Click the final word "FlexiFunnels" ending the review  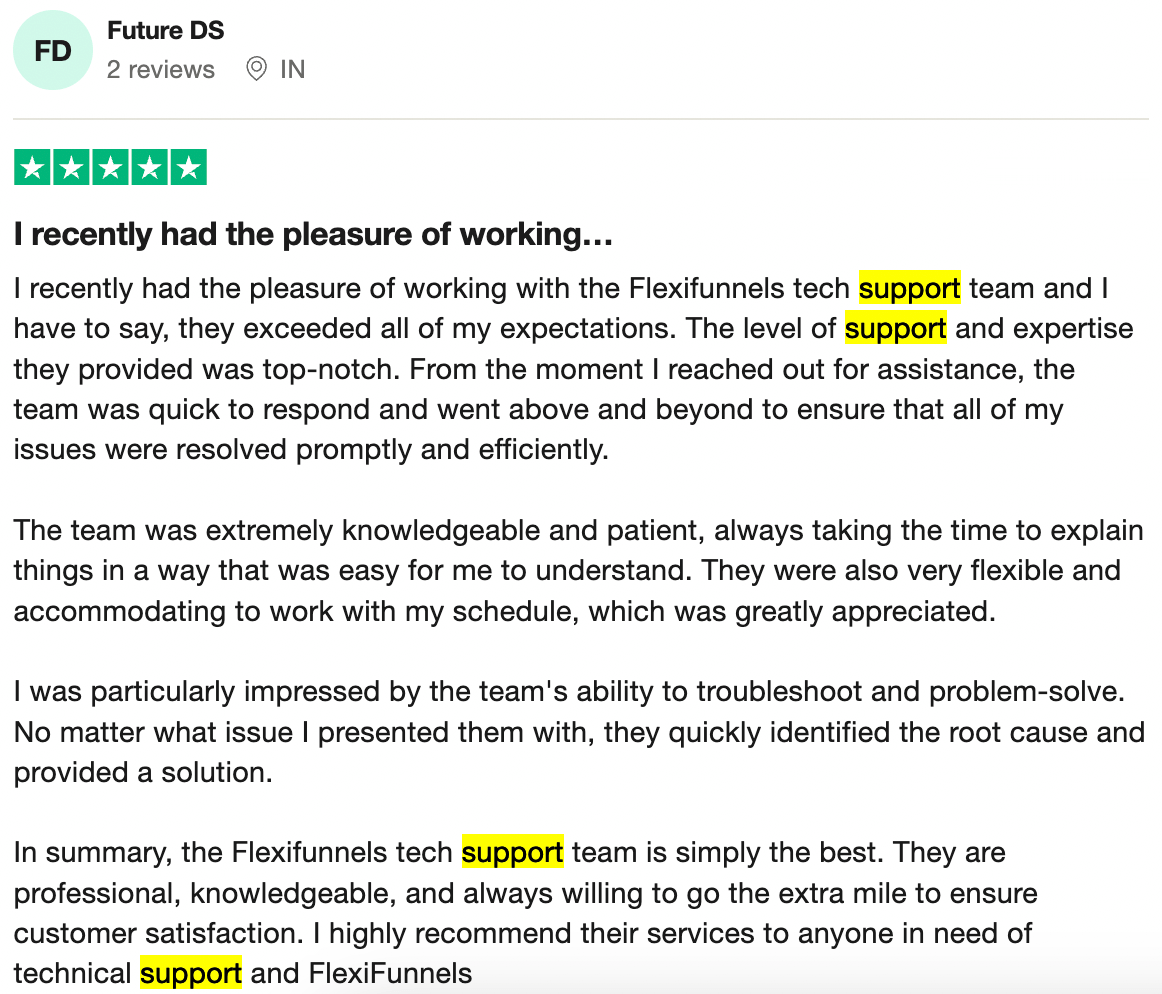390,973
